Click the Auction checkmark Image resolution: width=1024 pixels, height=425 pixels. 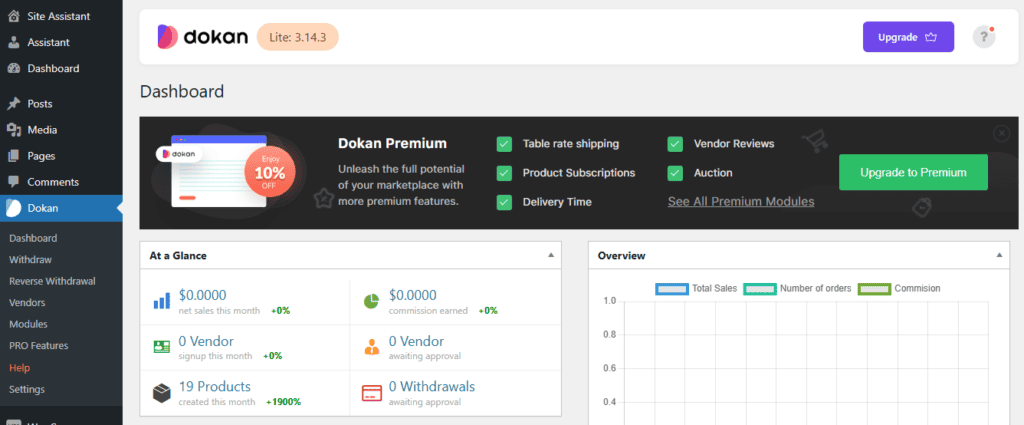point(675,173)
